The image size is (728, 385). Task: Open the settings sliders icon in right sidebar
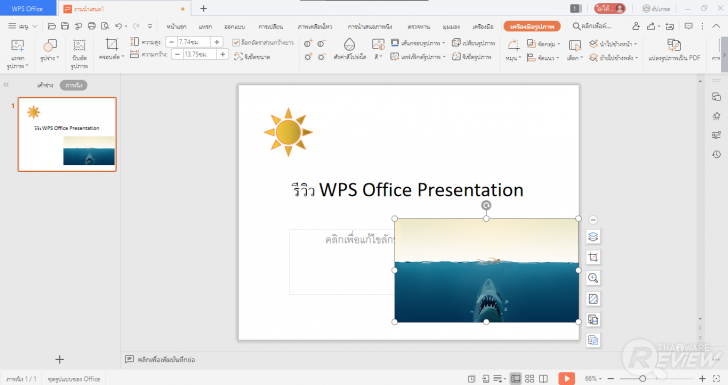716,135
